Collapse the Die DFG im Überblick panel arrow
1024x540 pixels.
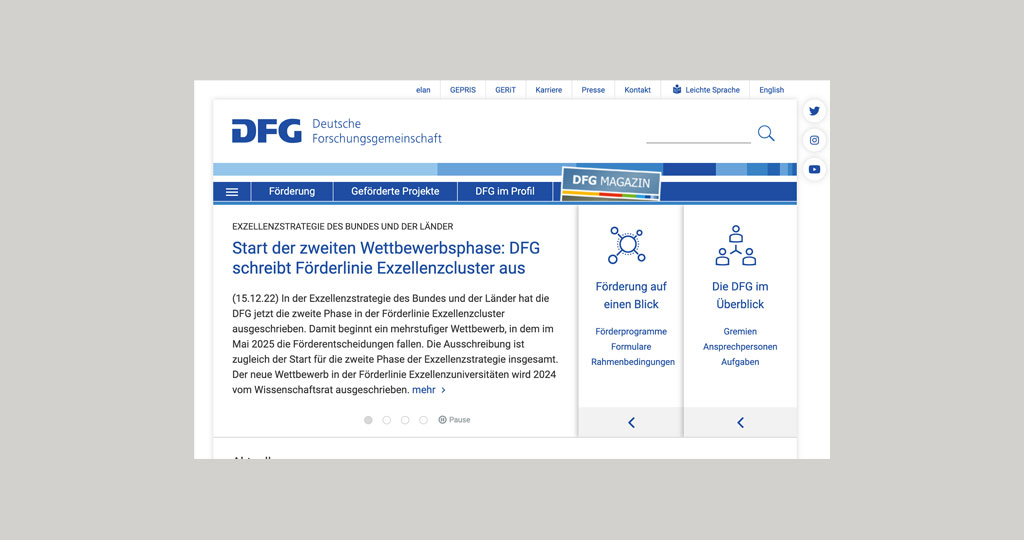click(x=740, y=423)
